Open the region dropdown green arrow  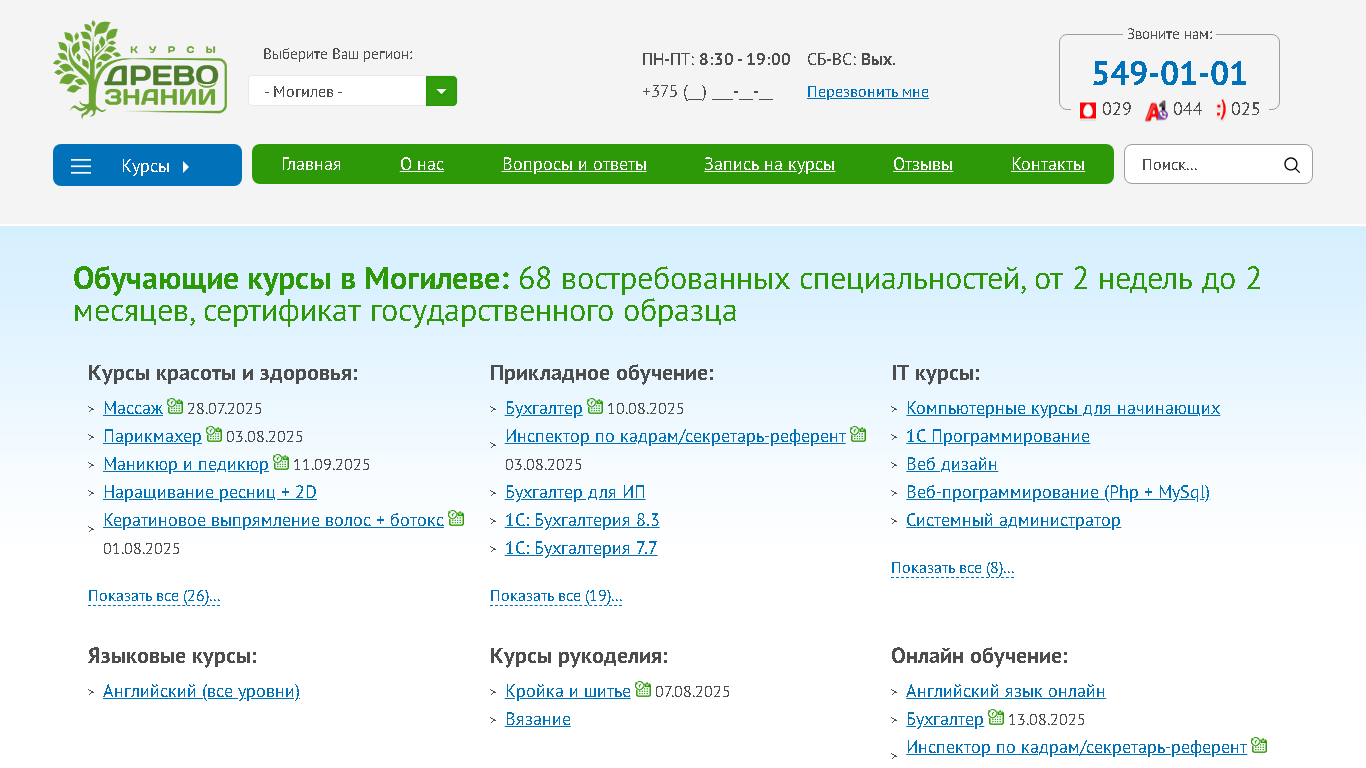coord(441,91)
